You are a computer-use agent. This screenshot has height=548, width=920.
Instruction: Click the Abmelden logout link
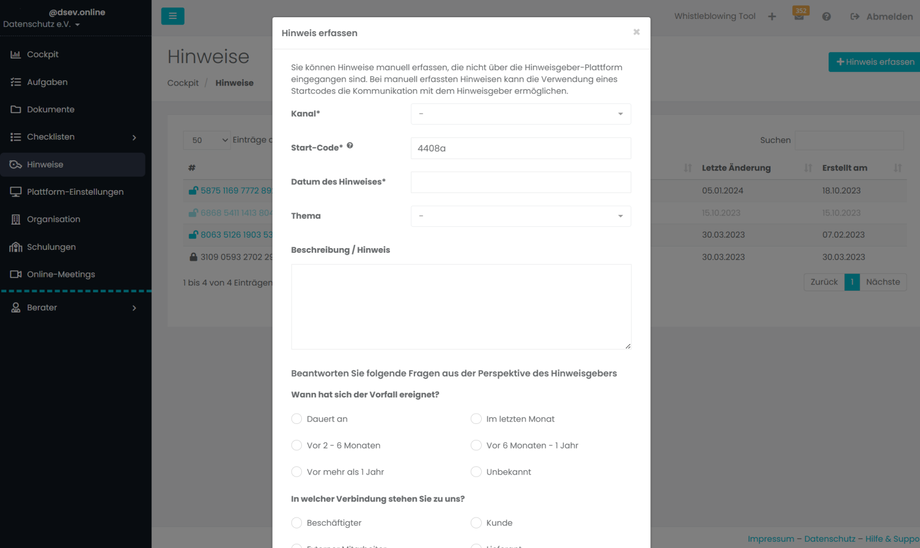point(881,17)
